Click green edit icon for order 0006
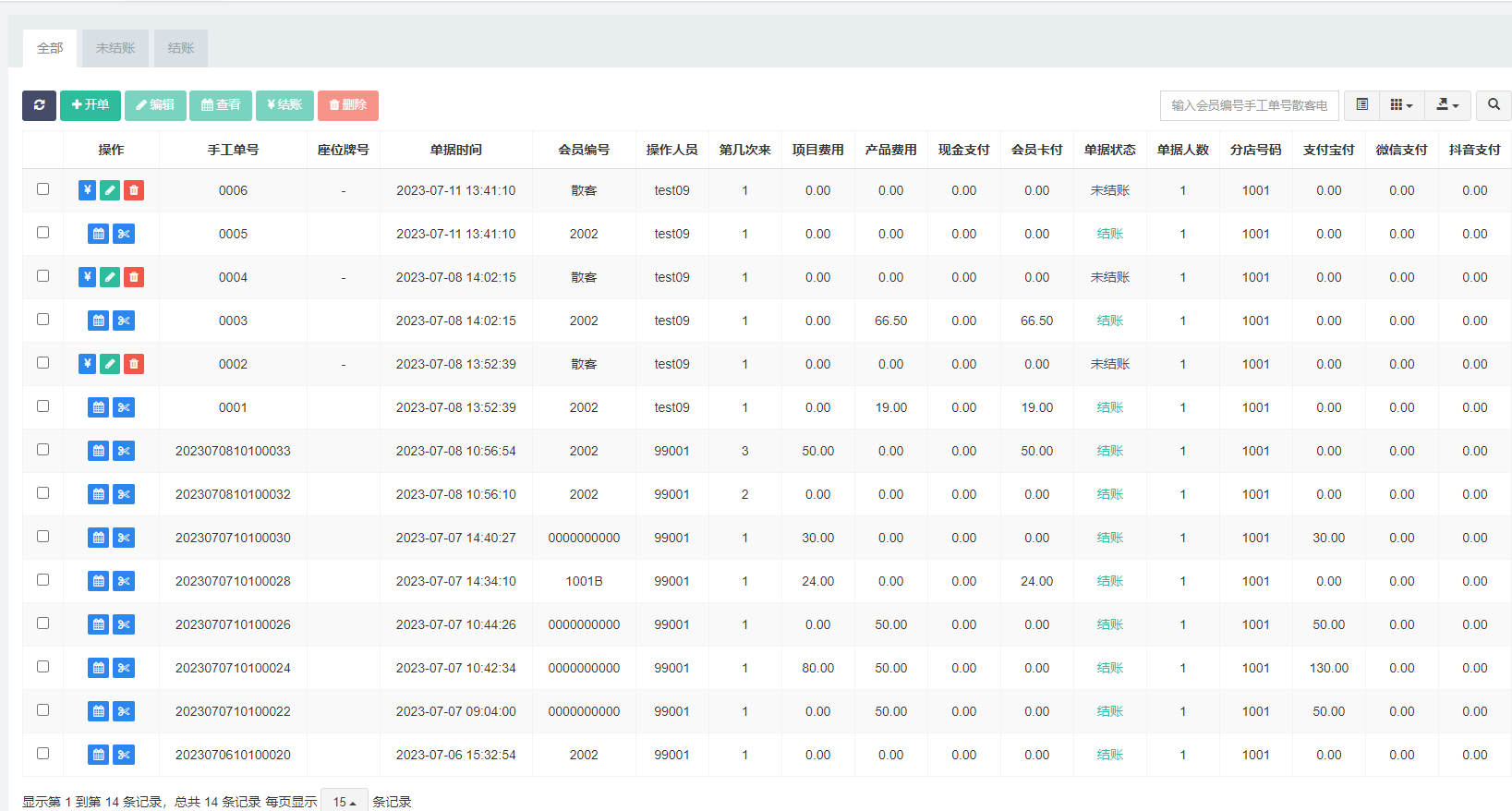The width and height of the screenshot is (1512, 811). click(110, 190)
